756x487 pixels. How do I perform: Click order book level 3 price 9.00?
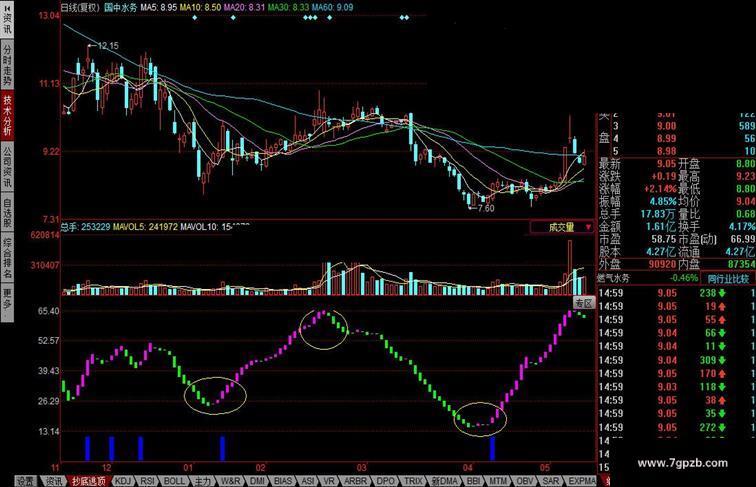(667, 126)
